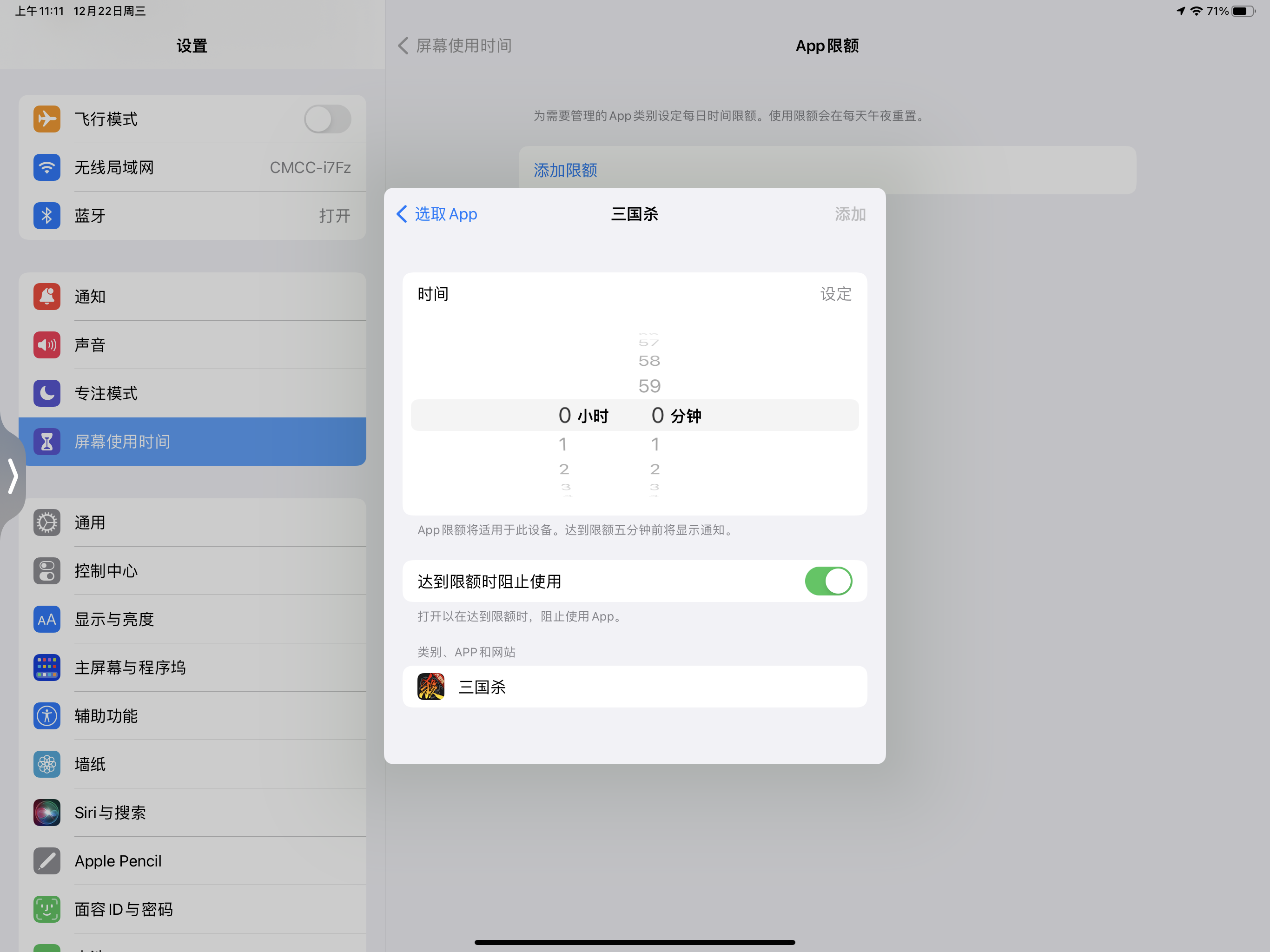Tap the Bluetooth icon
Screen dimensions: 1270x952
click(x=46, y=215)
